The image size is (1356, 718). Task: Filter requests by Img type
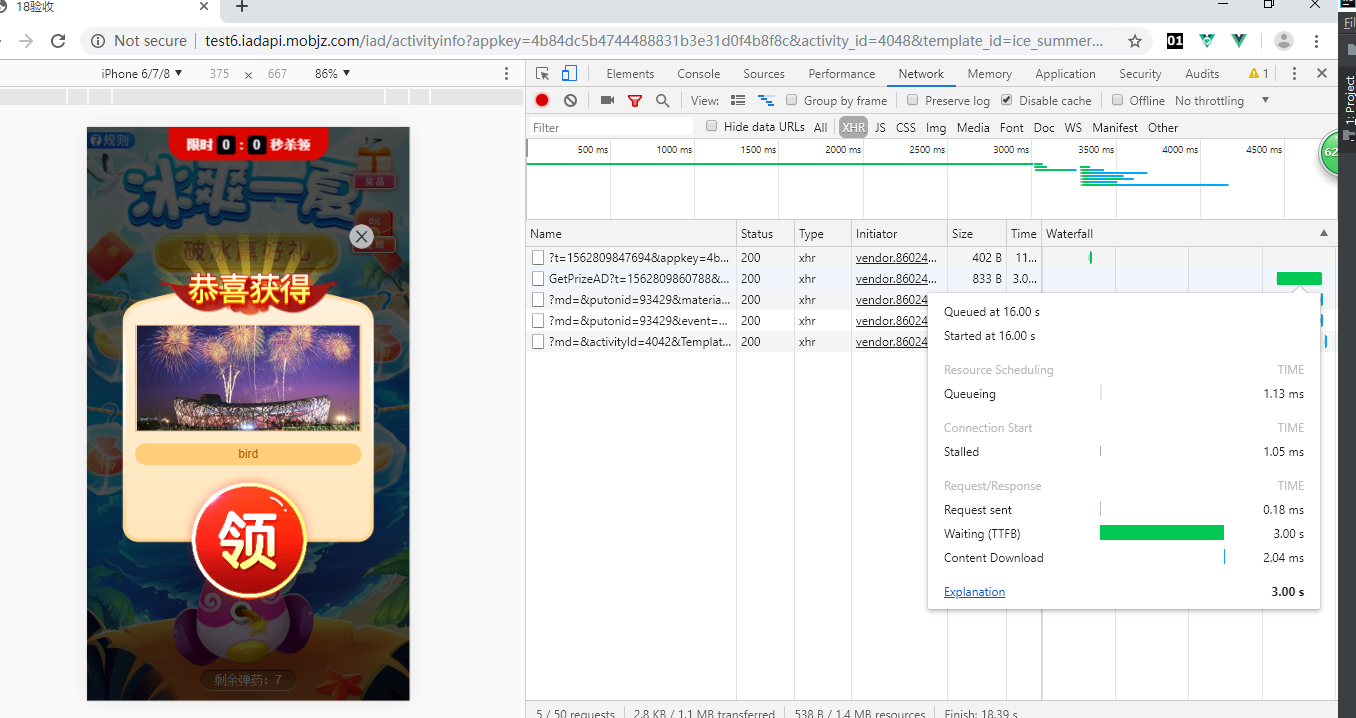(x=936, y=128)
